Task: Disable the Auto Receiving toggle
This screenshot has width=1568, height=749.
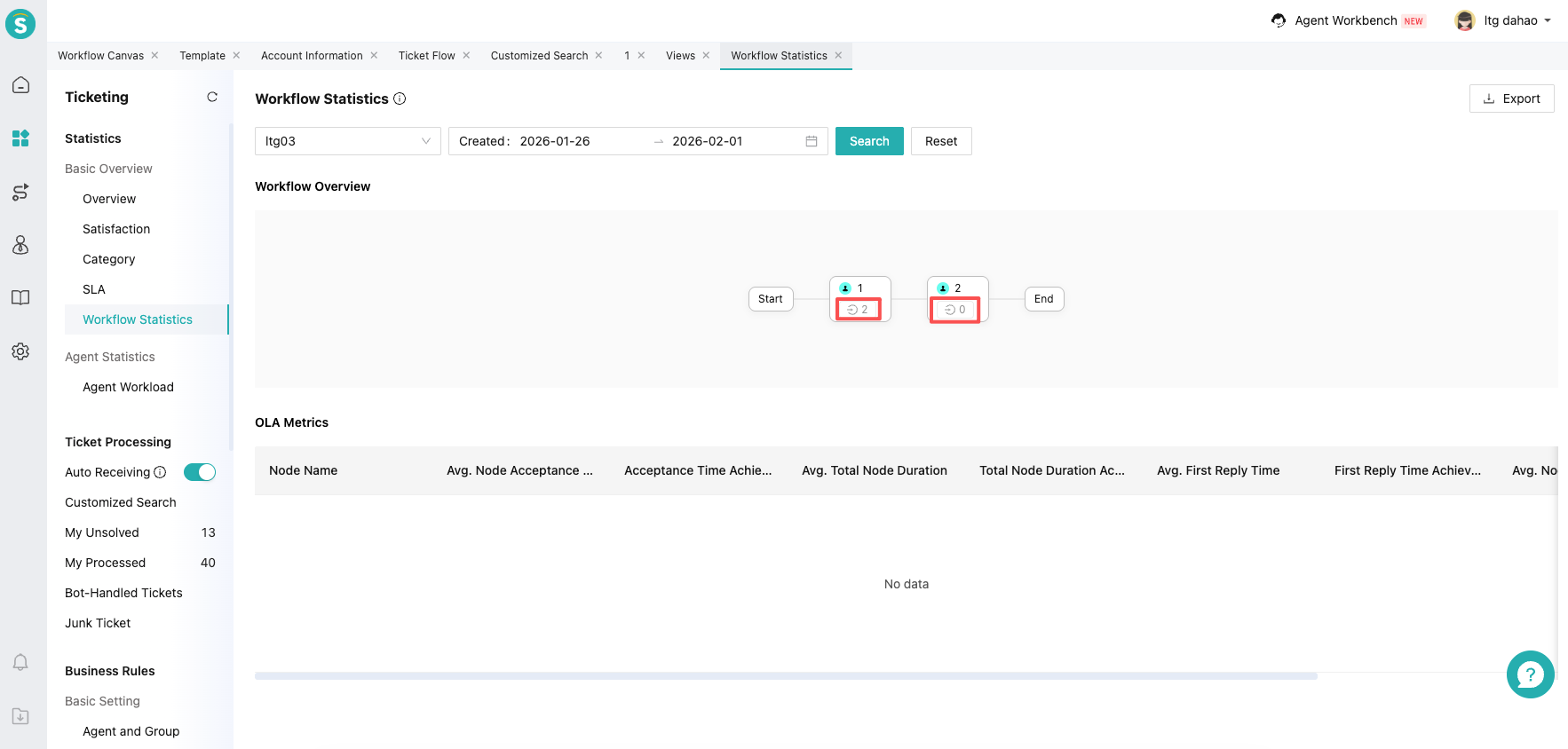Action: pos(200,472)
